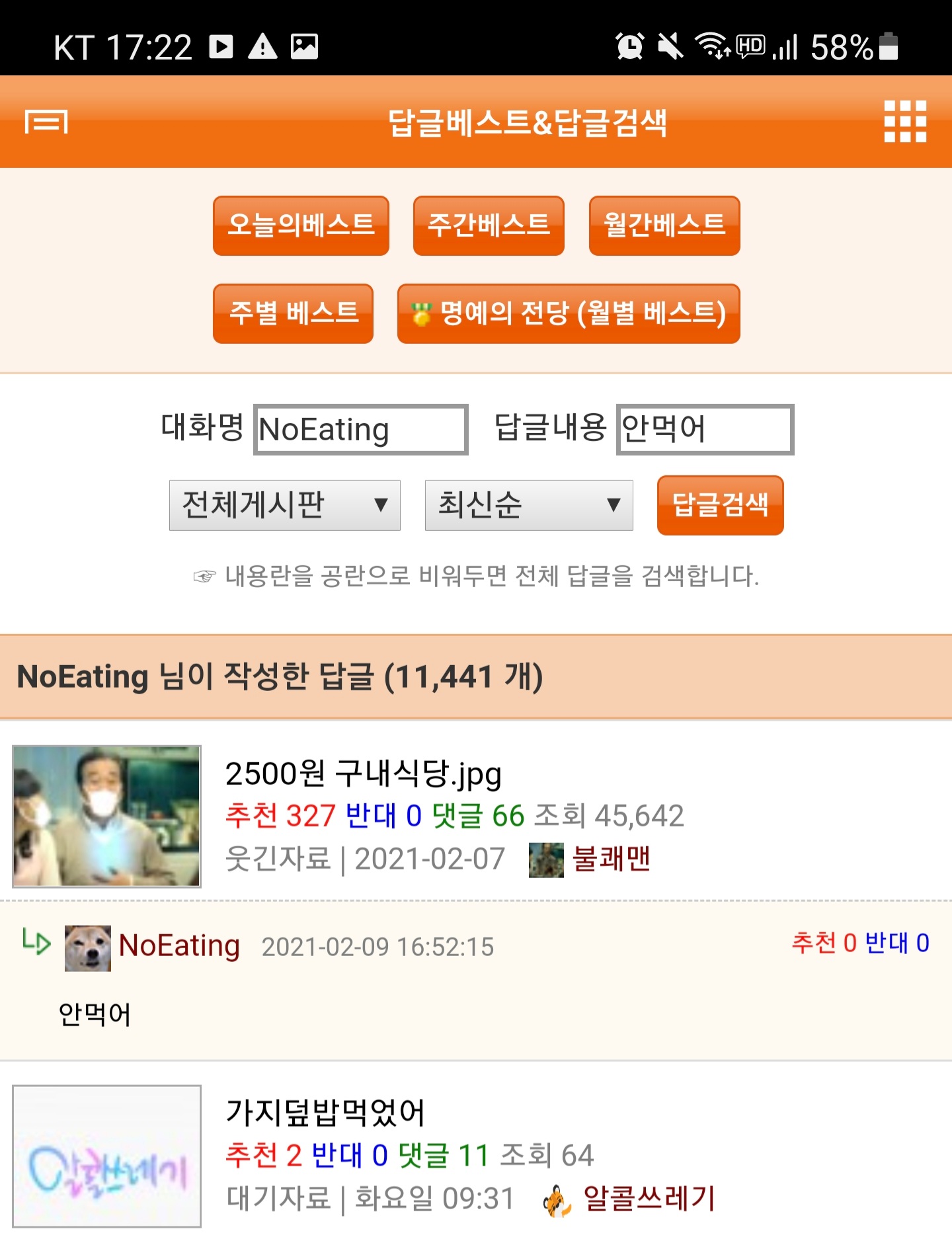952x1237 pixels.
Task: Open the 주별 베스트 section
Action: (293, 313)
